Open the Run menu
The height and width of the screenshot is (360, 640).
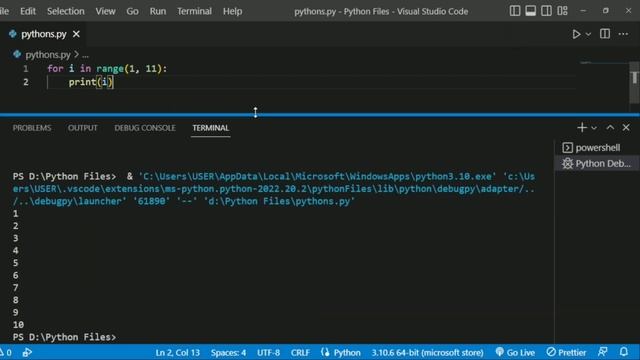click(x=158, y=11)
